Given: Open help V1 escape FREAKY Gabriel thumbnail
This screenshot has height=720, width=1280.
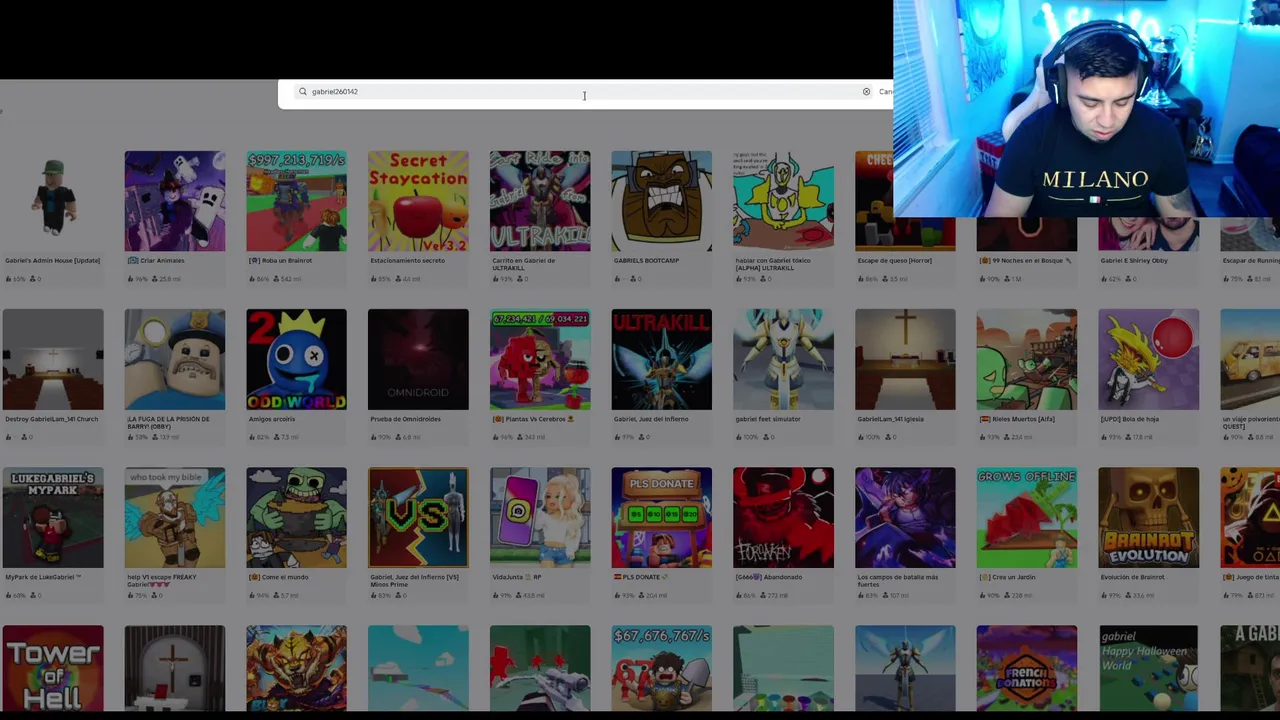Looking at the screenshot, I should [175, 517].
